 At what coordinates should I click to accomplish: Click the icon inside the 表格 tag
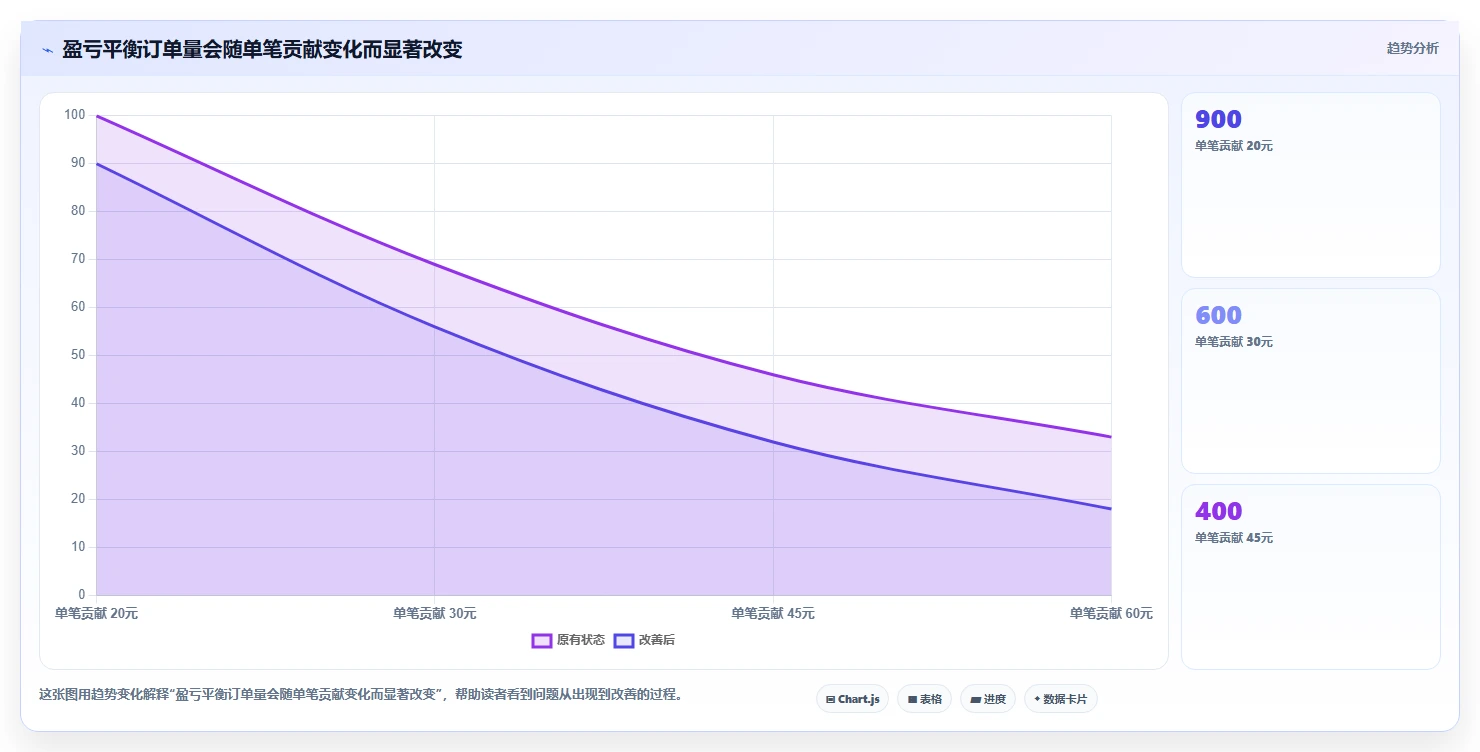(x=912, y=700)
